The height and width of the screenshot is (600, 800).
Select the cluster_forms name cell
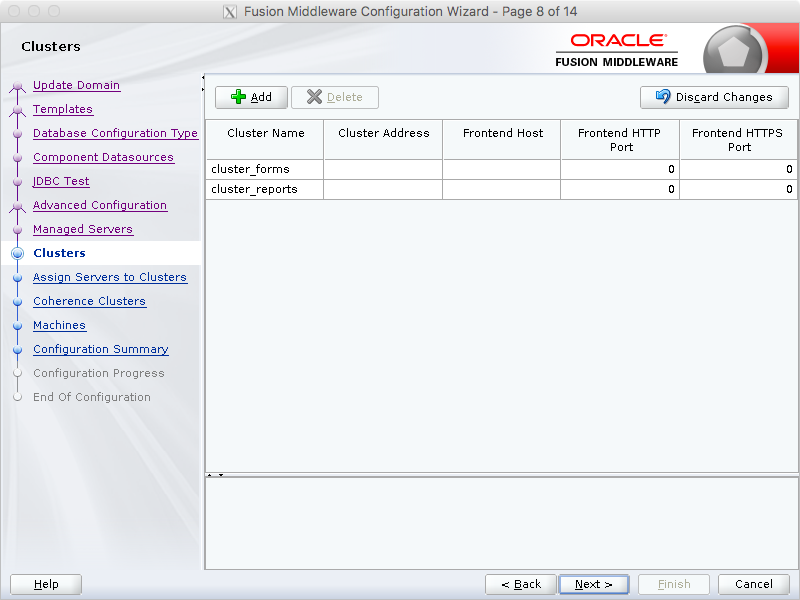265,169
